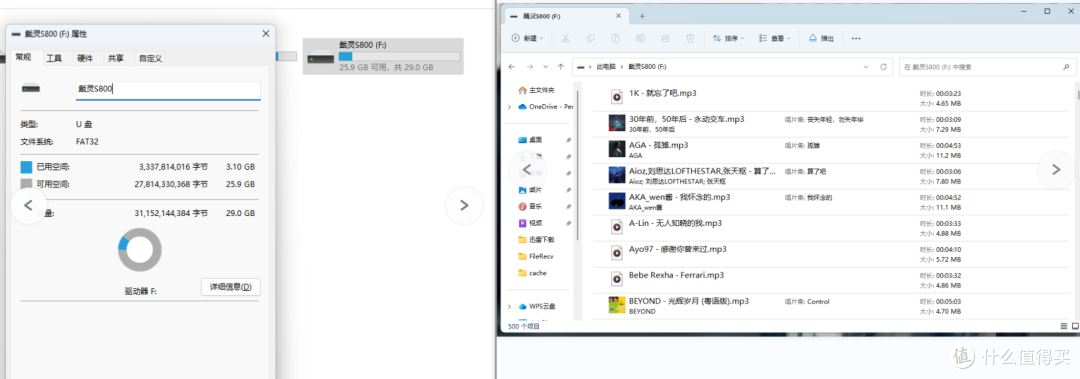Image resolution: width=1080 pixels, height=379 pixels.
Task: Open 音乐 music in sidebar
Action: [529, 206]
